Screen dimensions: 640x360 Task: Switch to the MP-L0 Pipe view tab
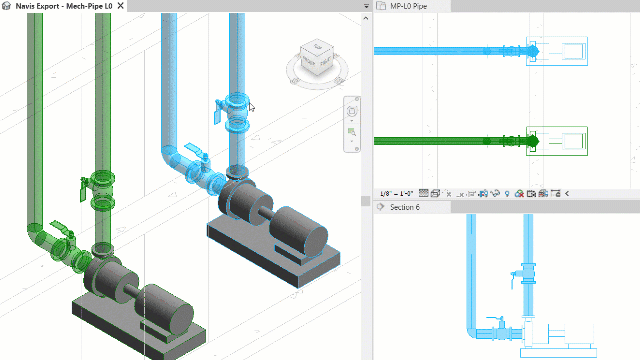coord(408,6)
